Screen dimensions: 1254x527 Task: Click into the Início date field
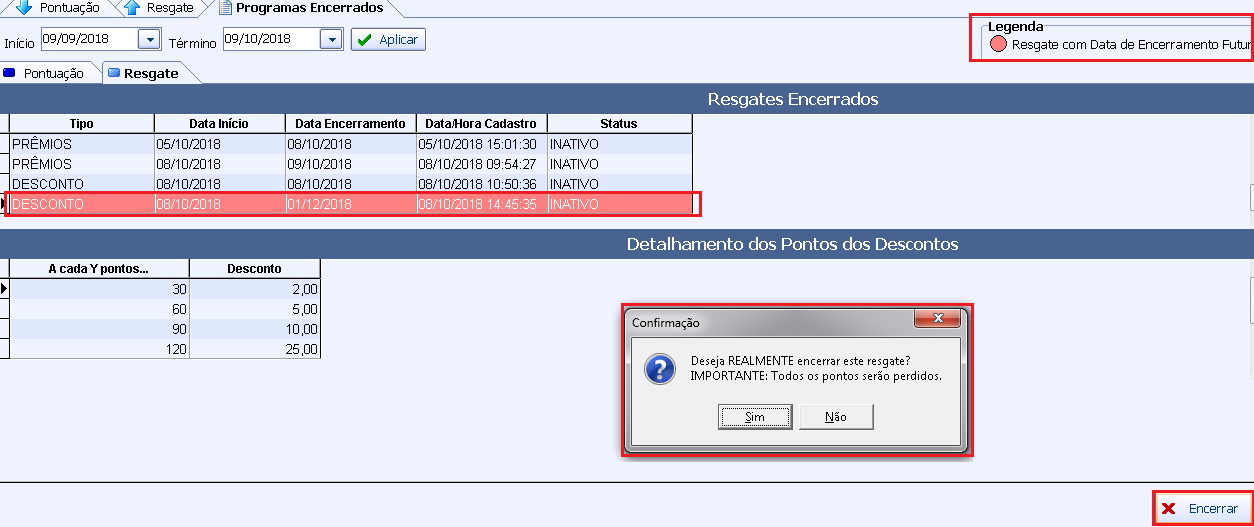click(x=87, y=39)
